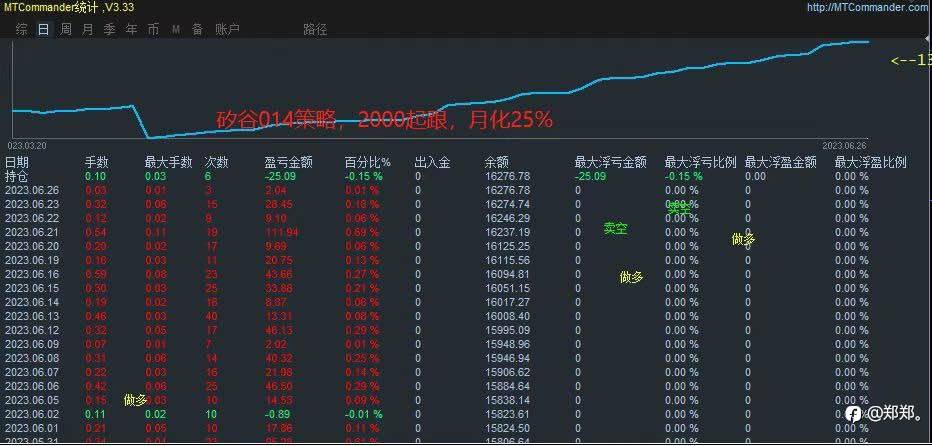Screen dimensions: 932x446
Task: Switch to the 账户 account tab
Action: [227, 29]
